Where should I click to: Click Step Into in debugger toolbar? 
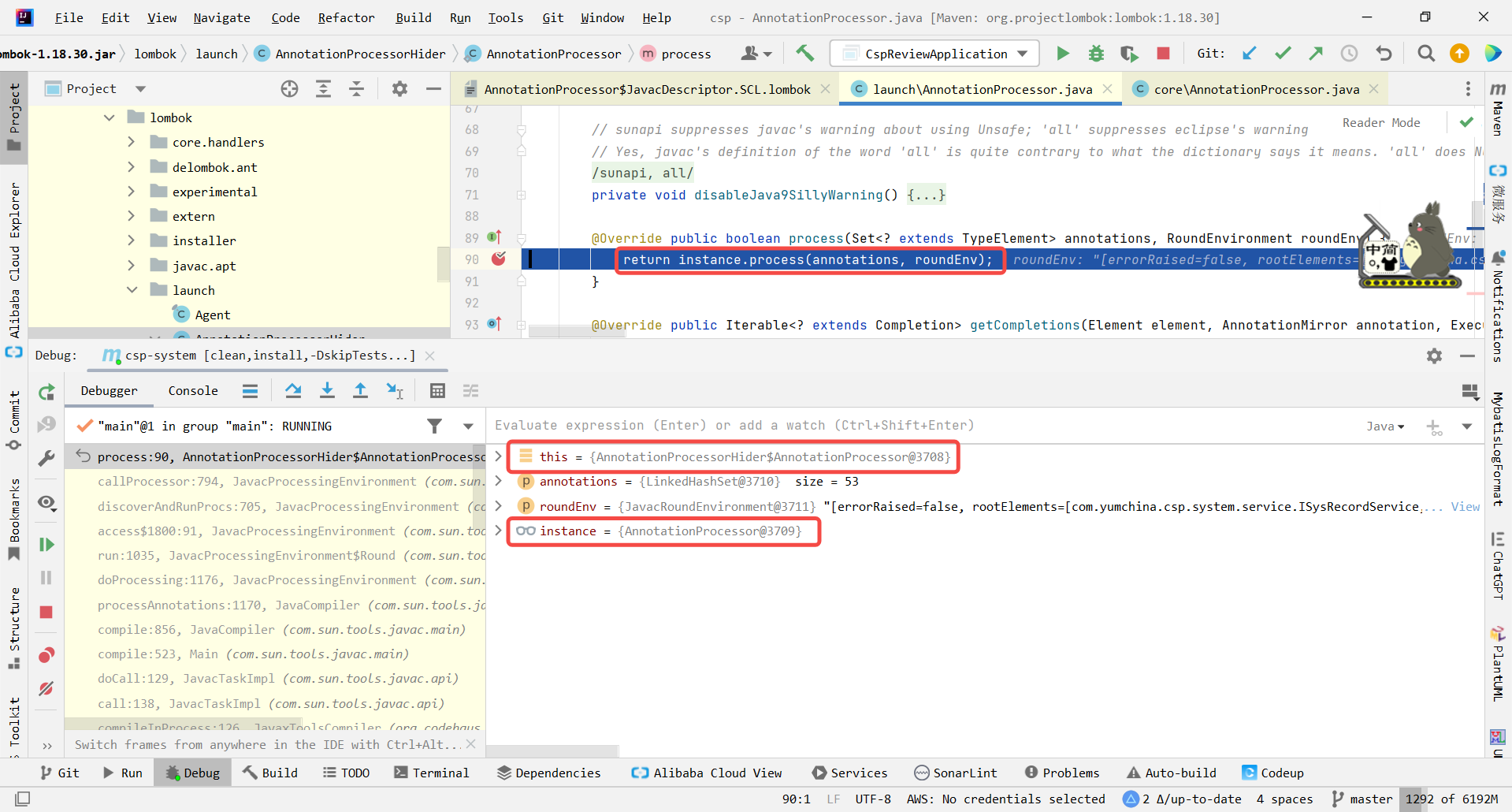pos(327,390)
